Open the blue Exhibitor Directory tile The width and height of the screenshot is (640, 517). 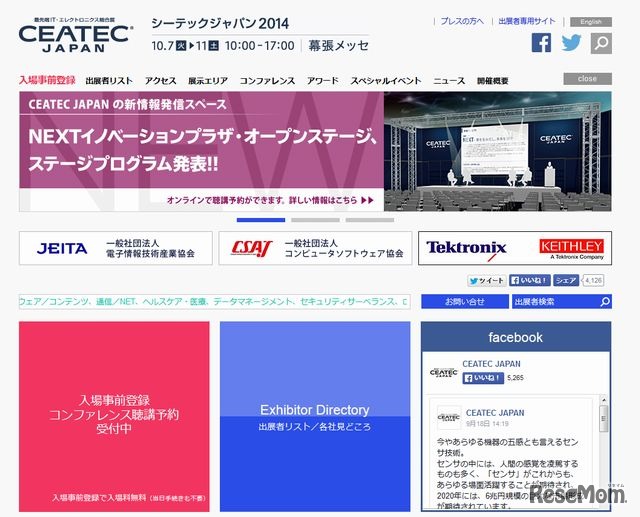pyautogui.click(x=315, y=416)
